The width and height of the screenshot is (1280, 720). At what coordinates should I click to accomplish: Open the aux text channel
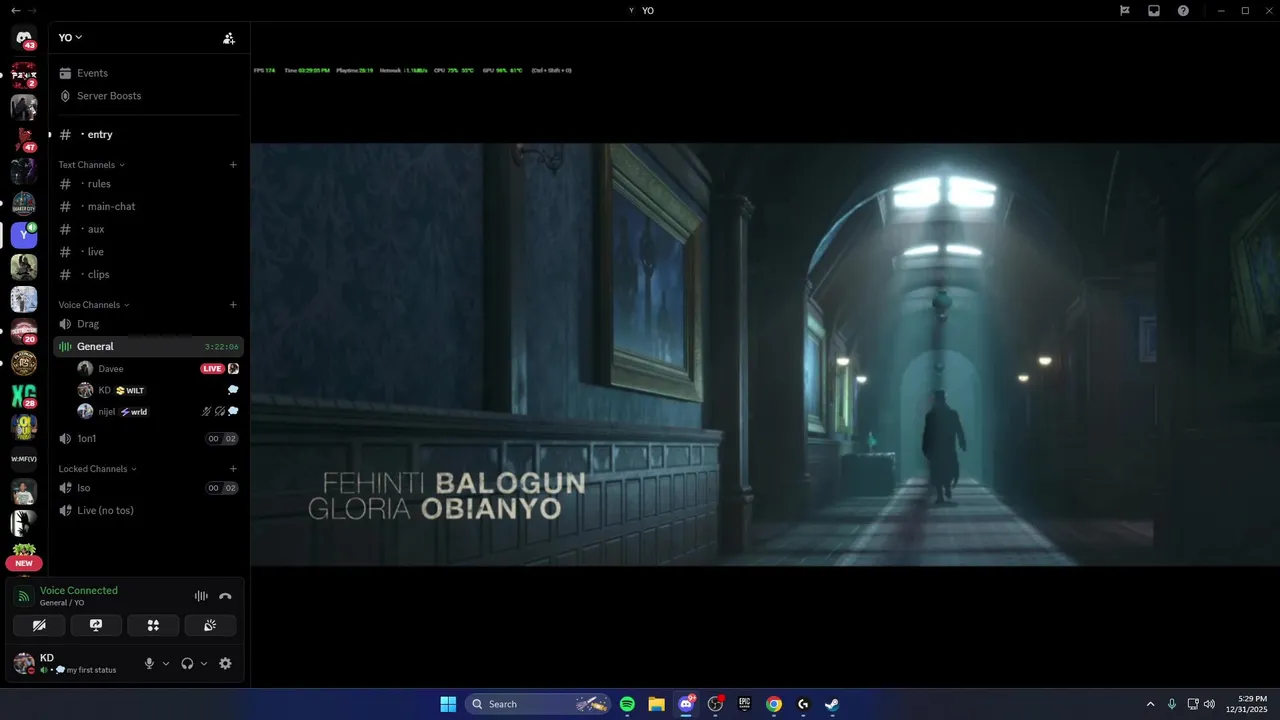(x=147, y=229)
